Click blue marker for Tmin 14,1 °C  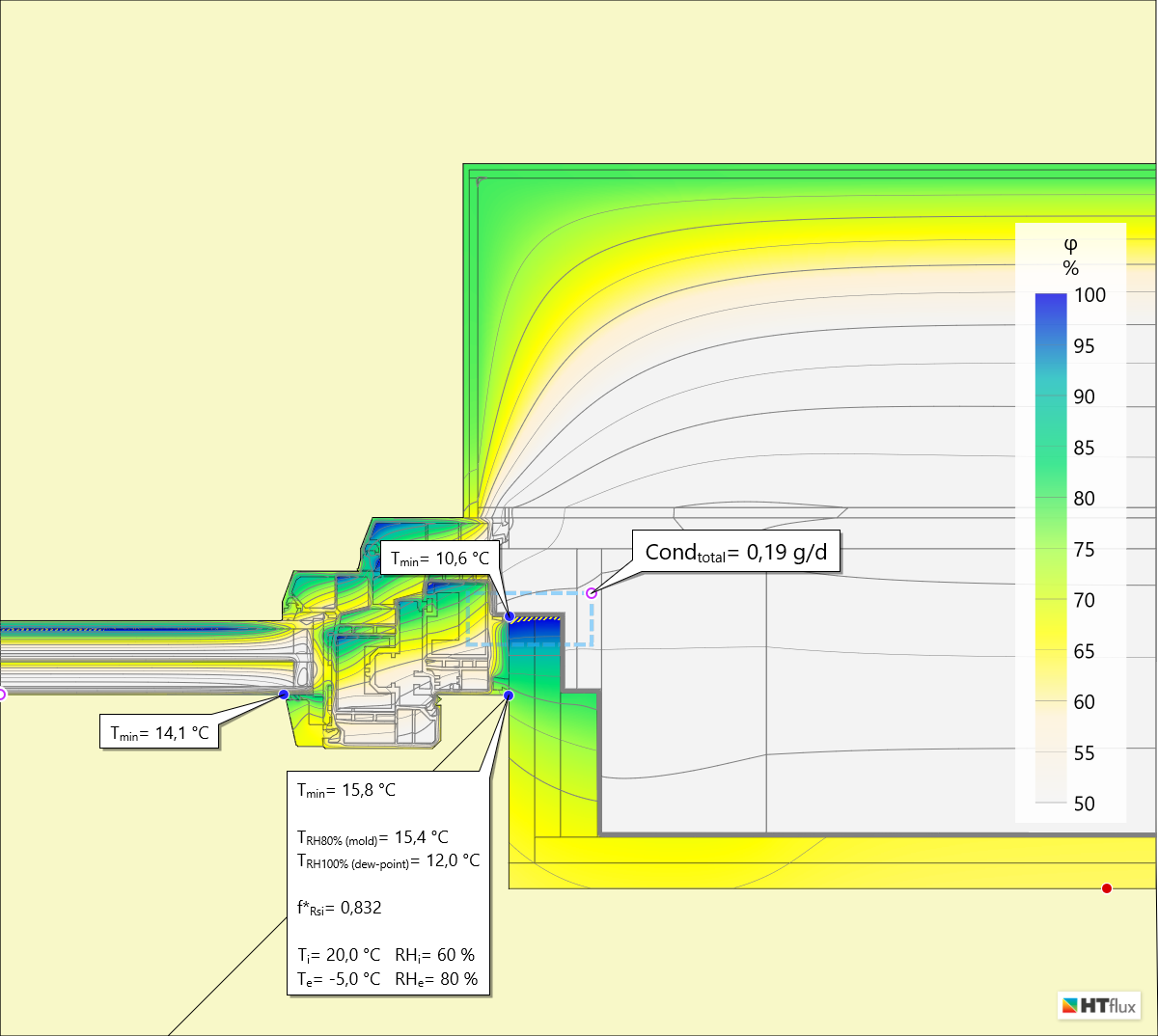[x=284, y=695]
